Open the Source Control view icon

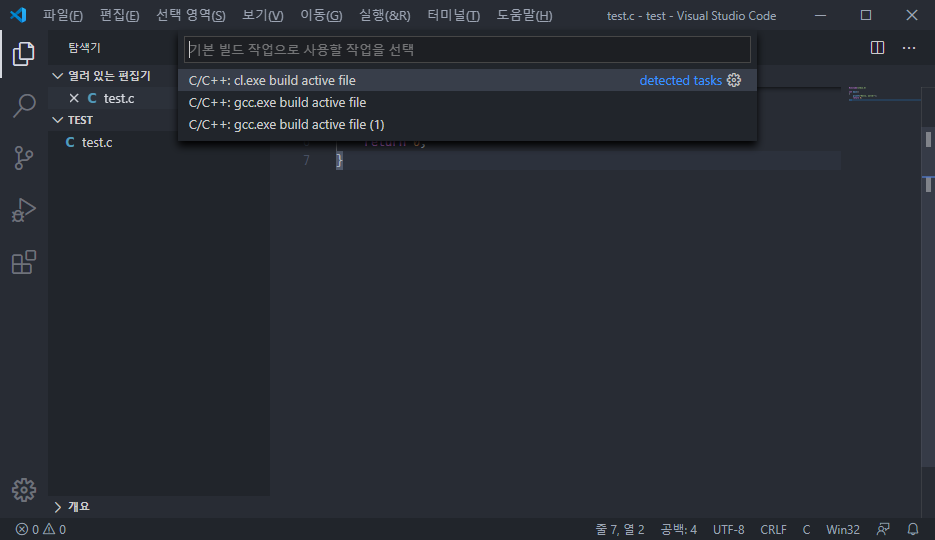(23, 158)
